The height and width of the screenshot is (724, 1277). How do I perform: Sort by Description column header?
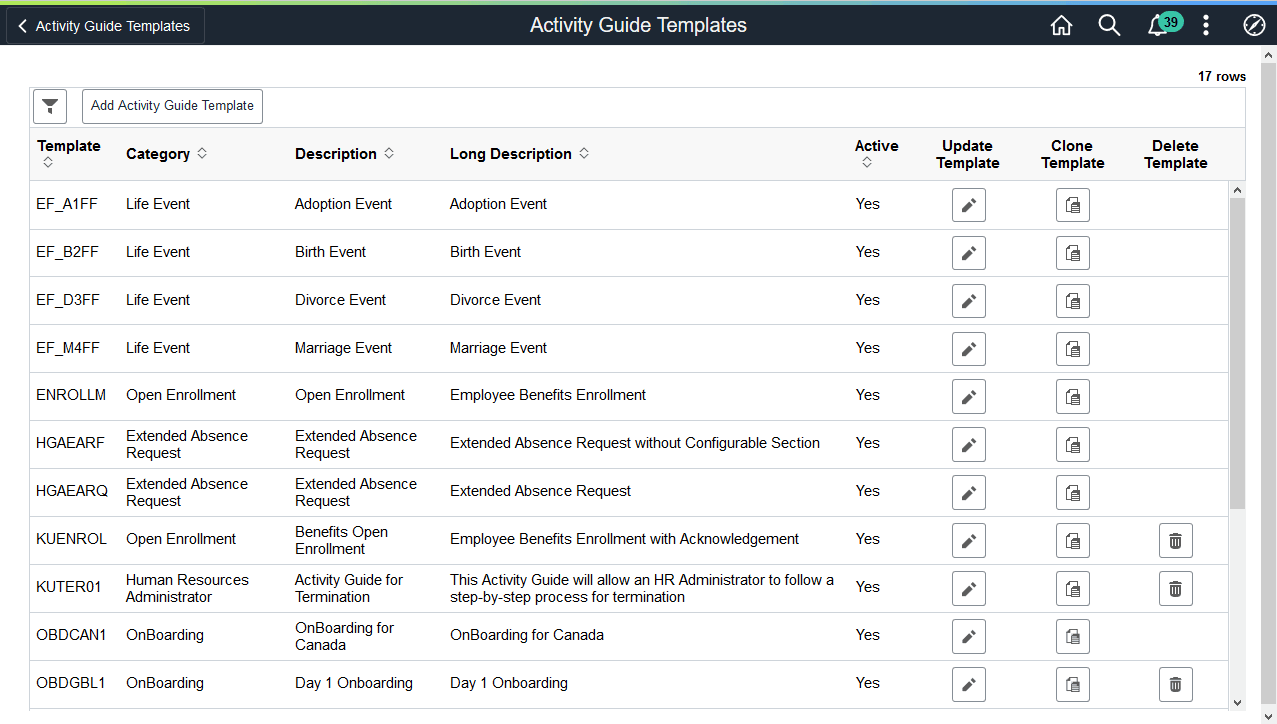(x=344, y=154)
